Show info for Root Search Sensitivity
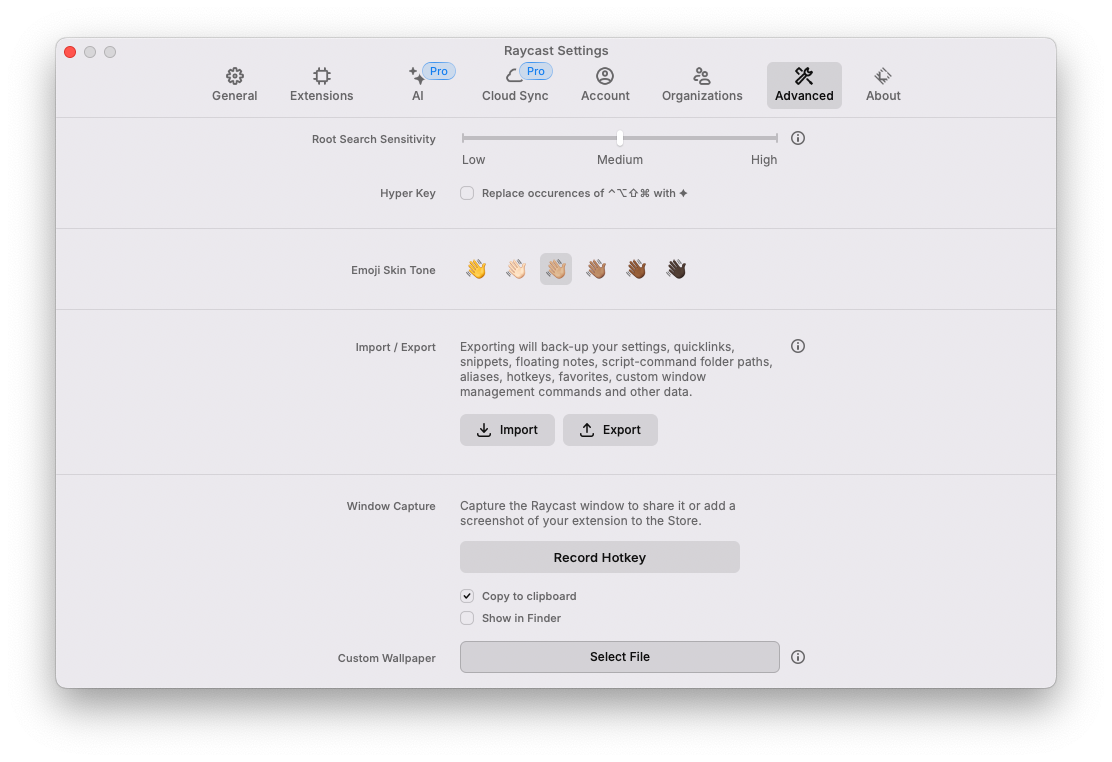 point(798,138)
